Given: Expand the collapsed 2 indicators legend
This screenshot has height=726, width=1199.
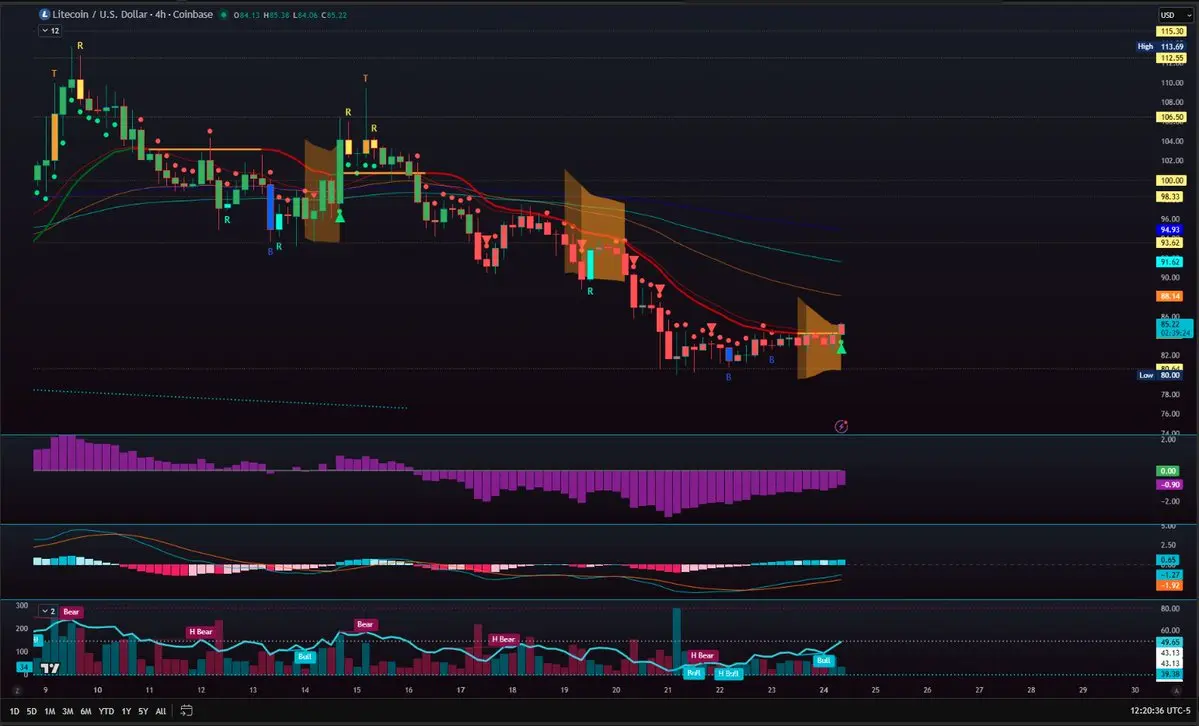Looking at the screenshot, I should point(48,611).
